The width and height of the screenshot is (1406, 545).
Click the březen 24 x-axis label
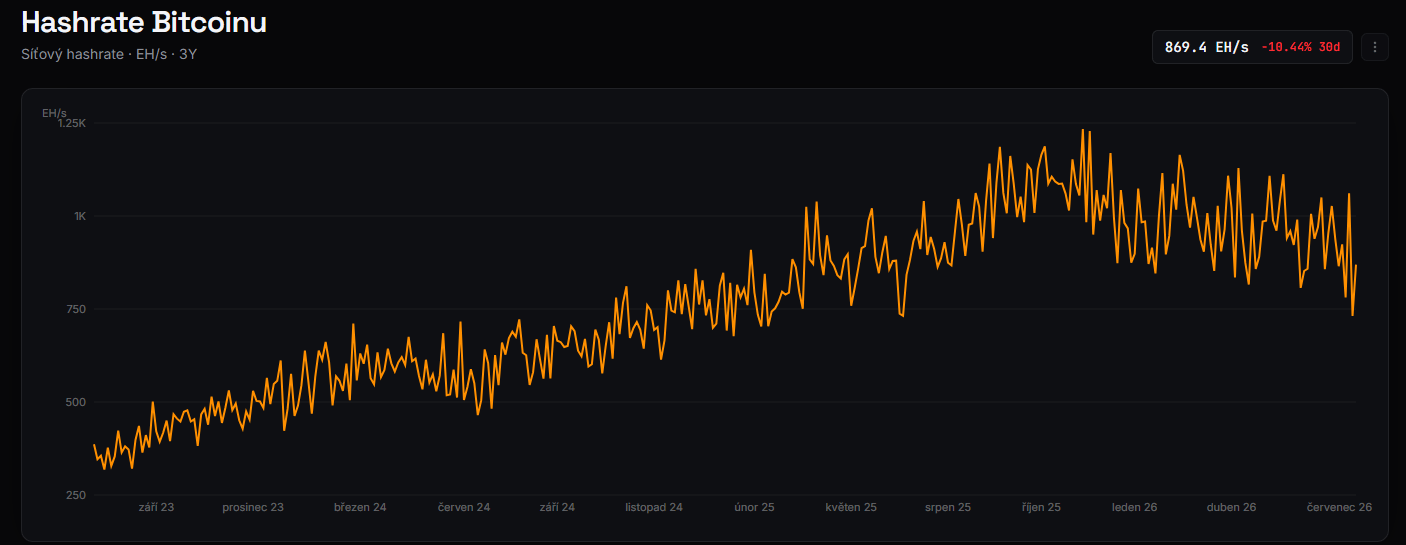pos(360,507)
